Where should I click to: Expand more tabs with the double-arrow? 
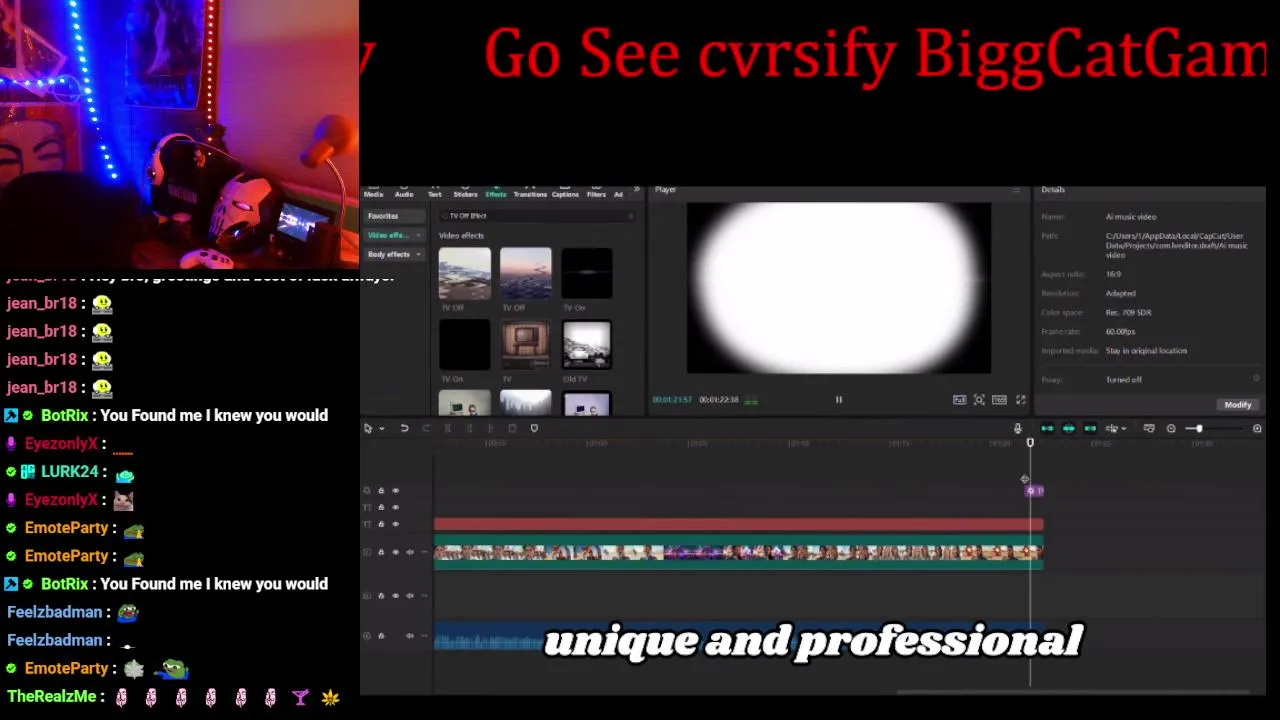pos(637,190)
